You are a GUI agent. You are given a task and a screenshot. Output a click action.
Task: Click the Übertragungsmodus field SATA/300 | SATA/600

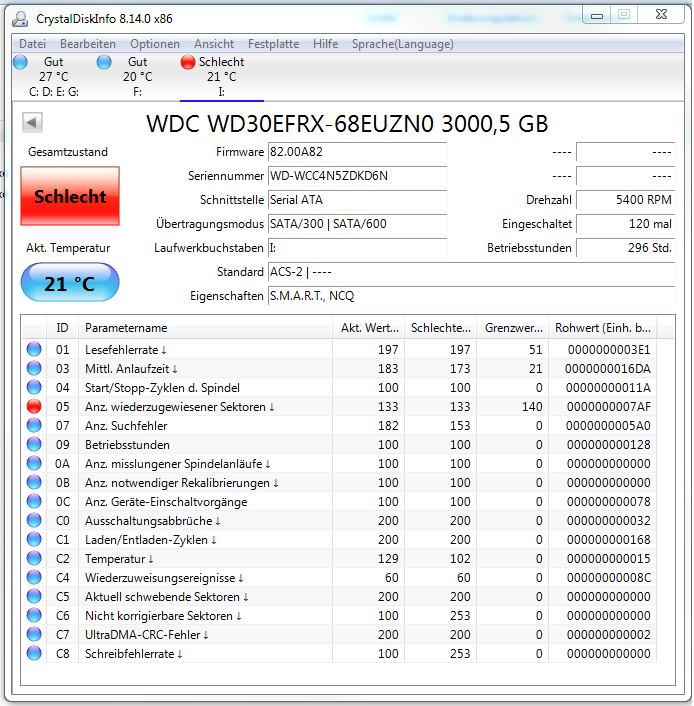pos(358,224)
